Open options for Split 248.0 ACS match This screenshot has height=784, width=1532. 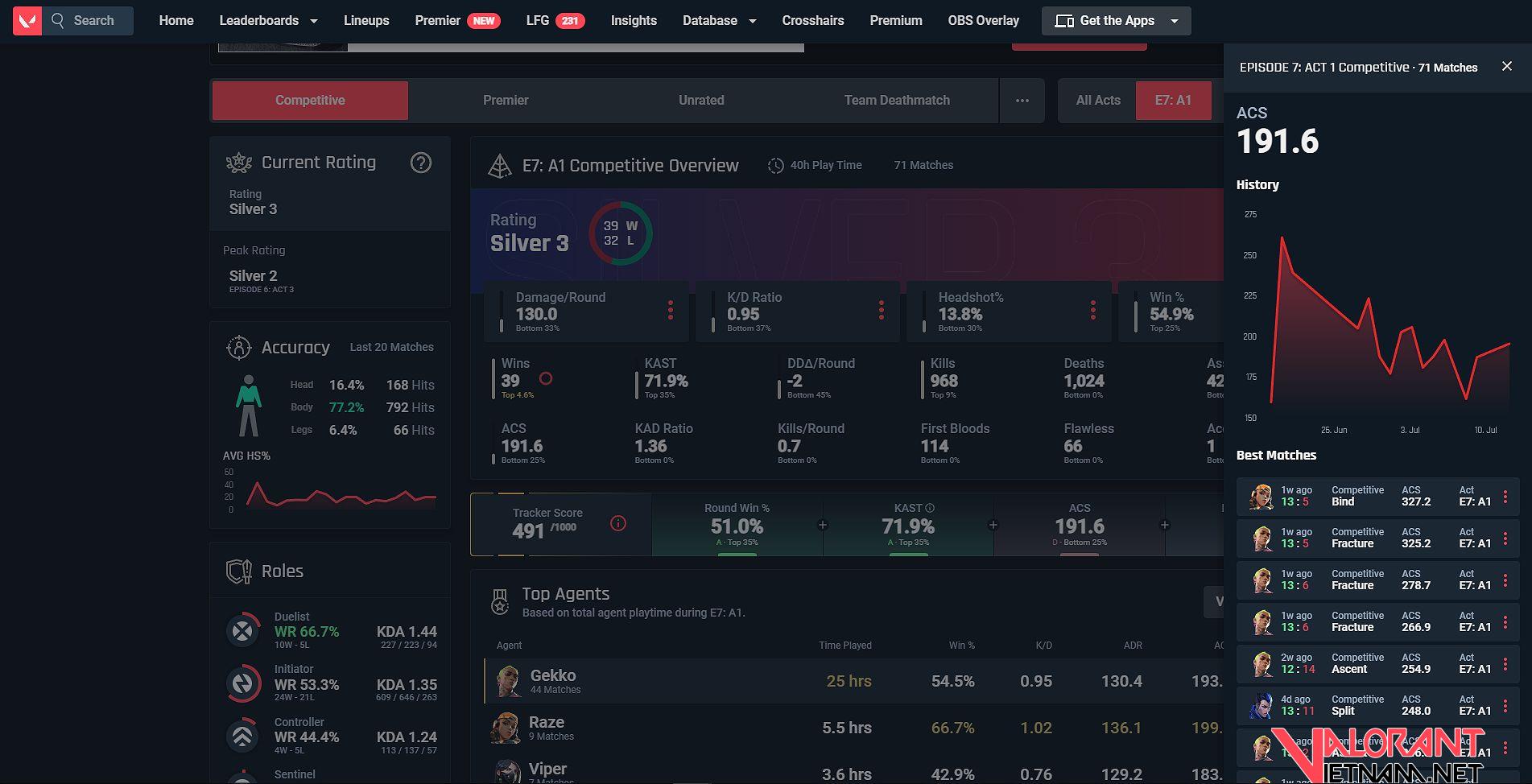point(1505,705)
